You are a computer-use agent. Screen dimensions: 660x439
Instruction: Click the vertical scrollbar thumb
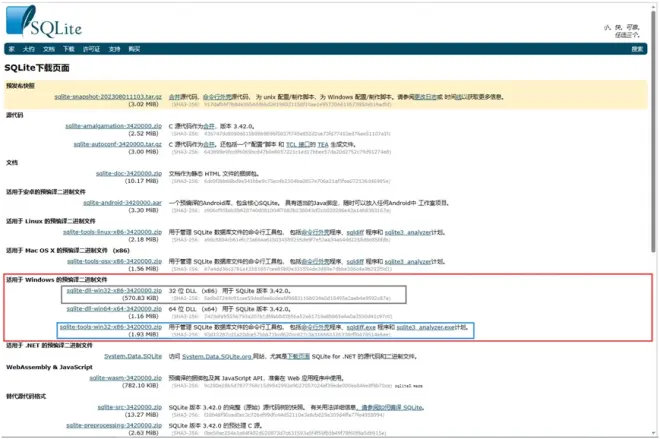654,131
